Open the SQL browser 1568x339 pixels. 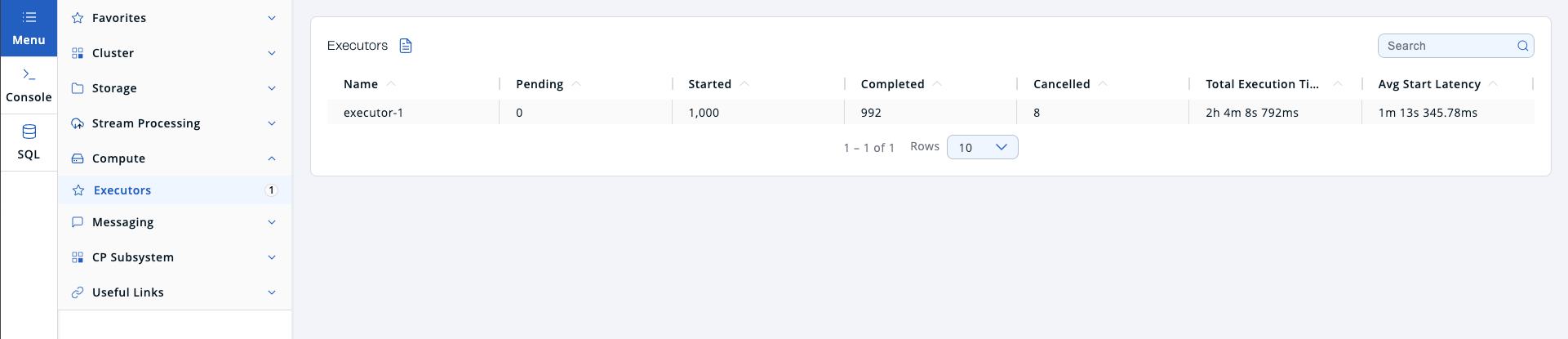coord(29,142)
